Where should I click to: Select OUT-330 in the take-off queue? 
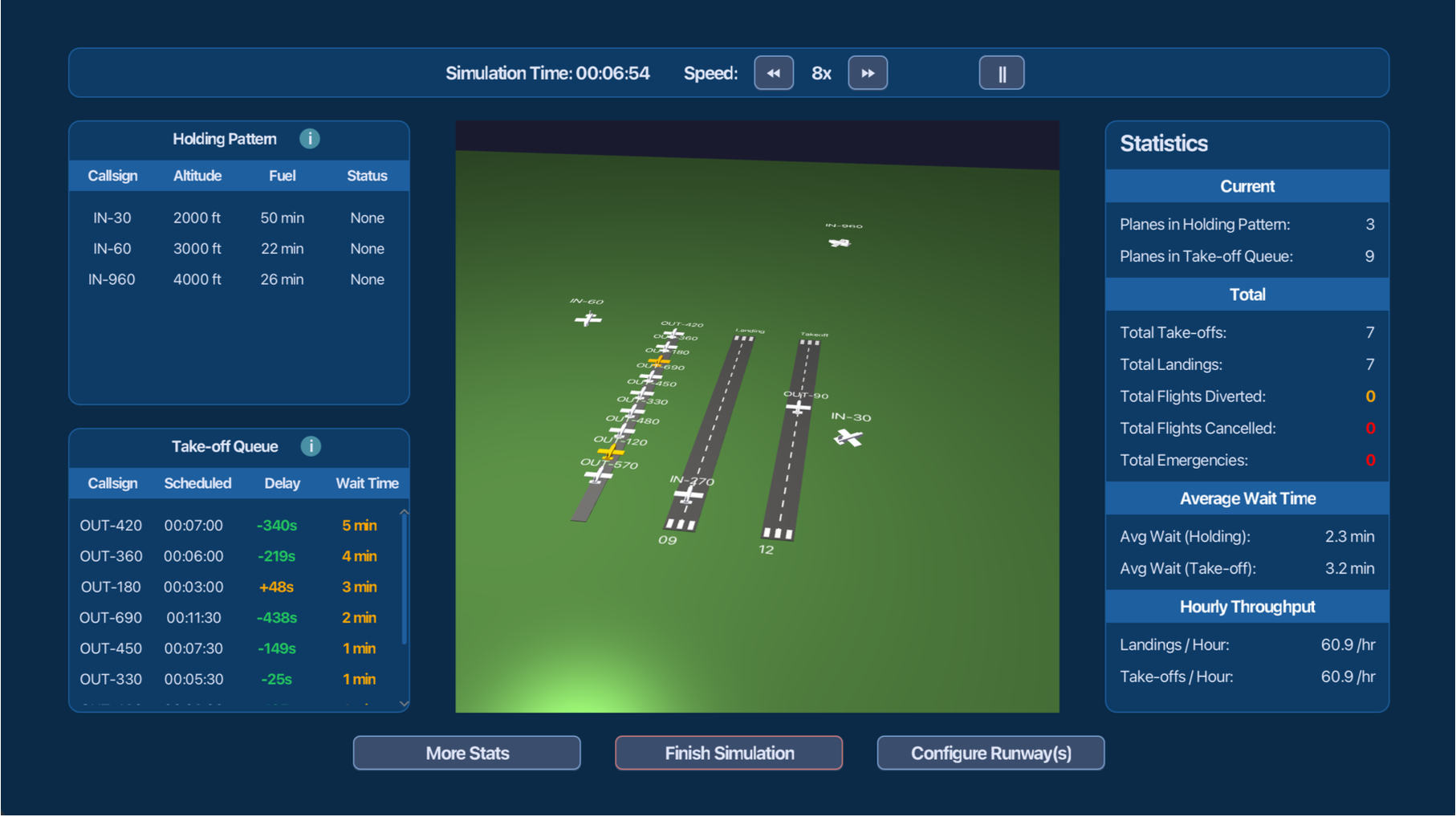234,679
